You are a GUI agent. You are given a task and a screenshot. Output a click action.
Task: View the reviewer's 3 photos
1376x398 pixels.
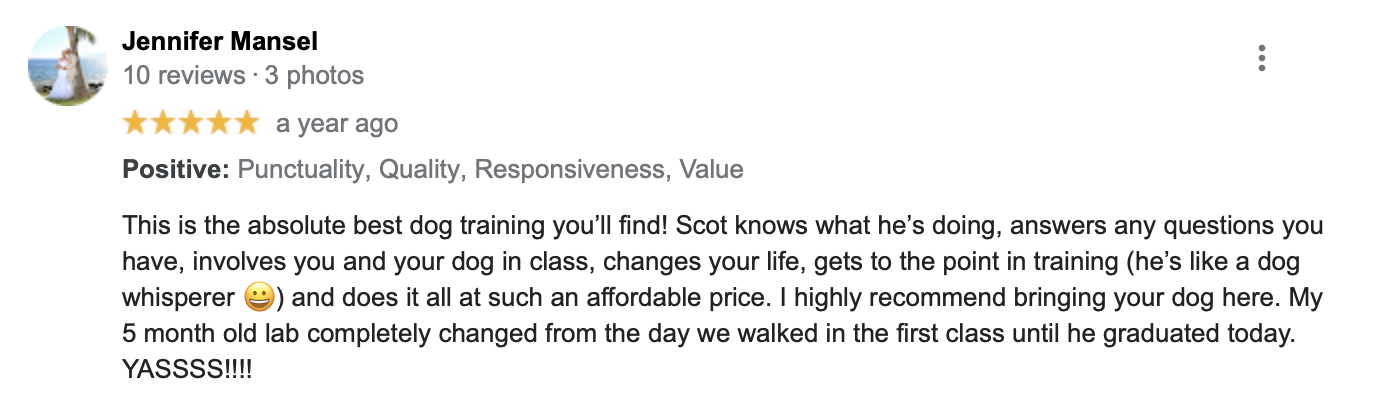(x=314, y=75)
